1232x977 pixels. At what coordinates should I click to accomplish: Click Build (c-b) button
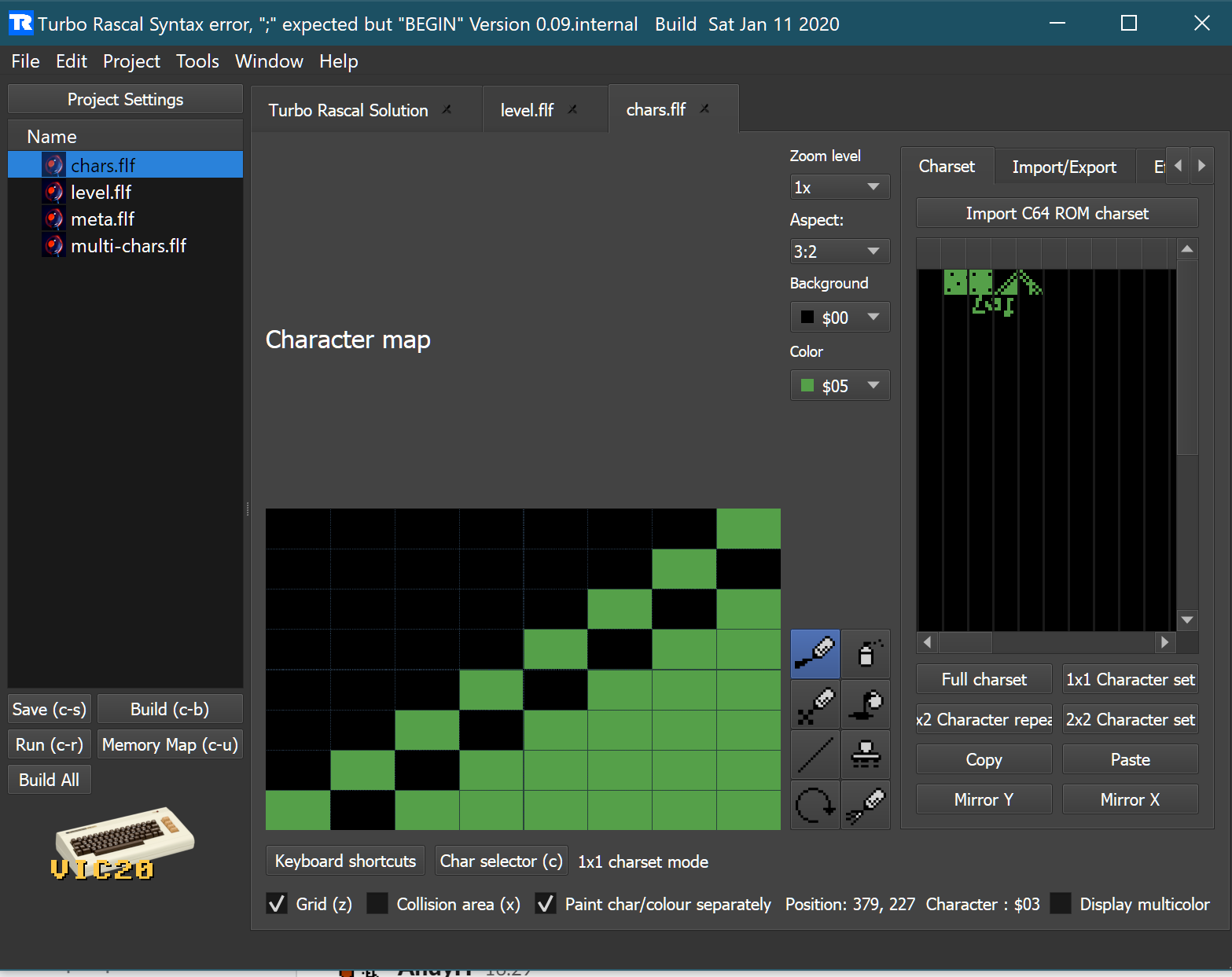[x=170, y=709]
